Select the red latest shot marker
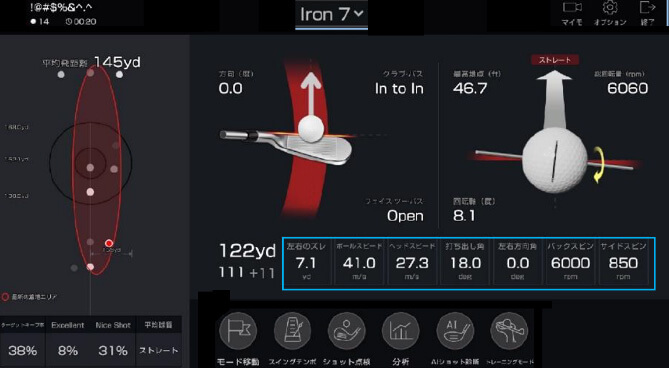The image size is (669, 368). pos(109,243)
